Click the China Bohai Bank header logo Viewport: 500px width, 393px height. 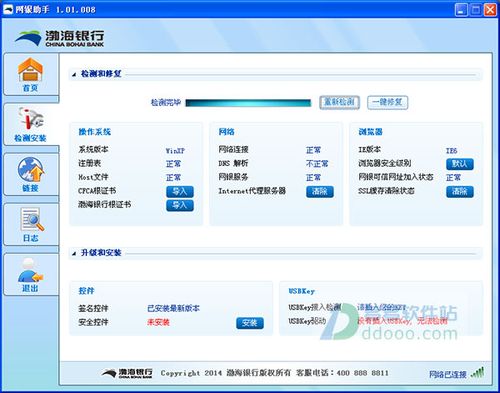tap(59, 38)
